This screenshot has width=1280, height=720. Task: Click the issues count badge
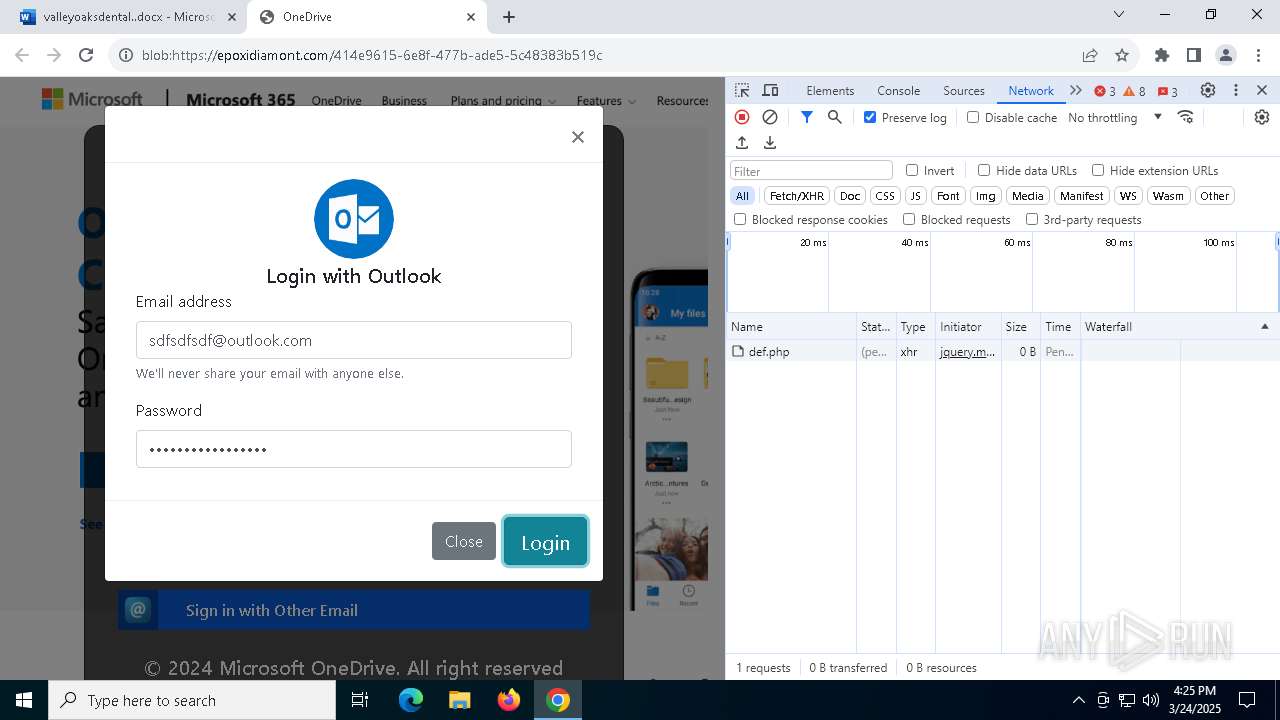(1168, 91)
